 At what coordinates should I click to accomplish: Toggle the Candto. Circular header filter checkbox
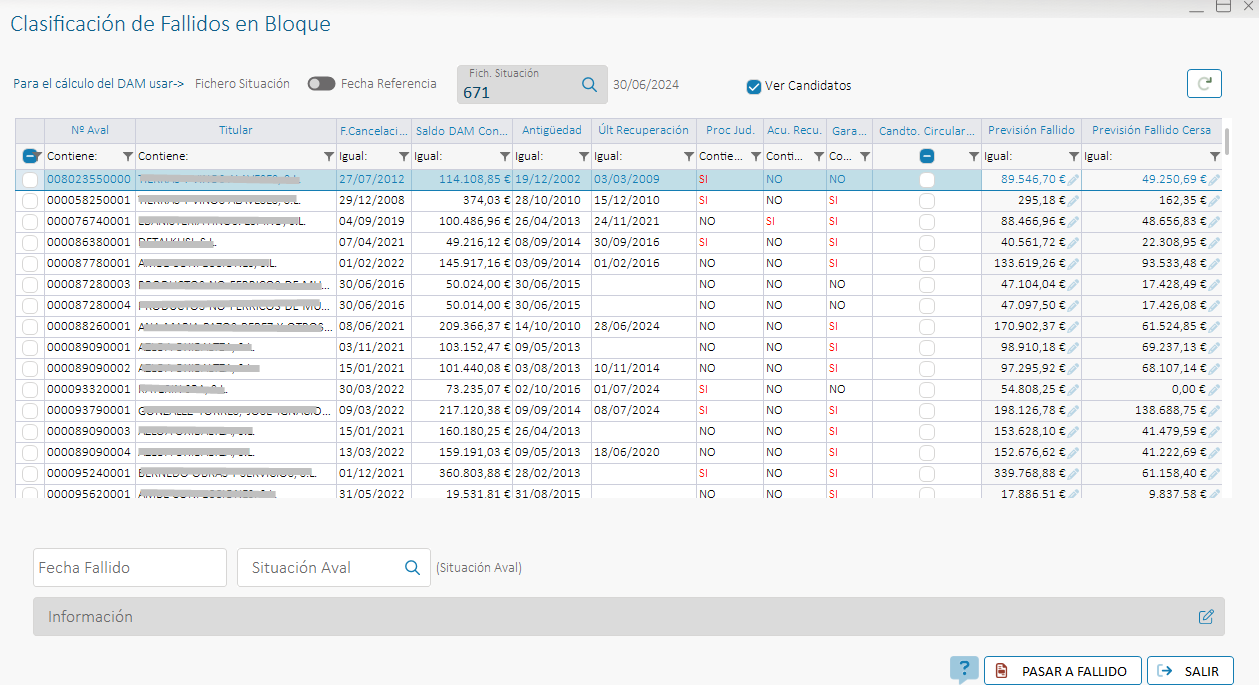tap(927, 156)
